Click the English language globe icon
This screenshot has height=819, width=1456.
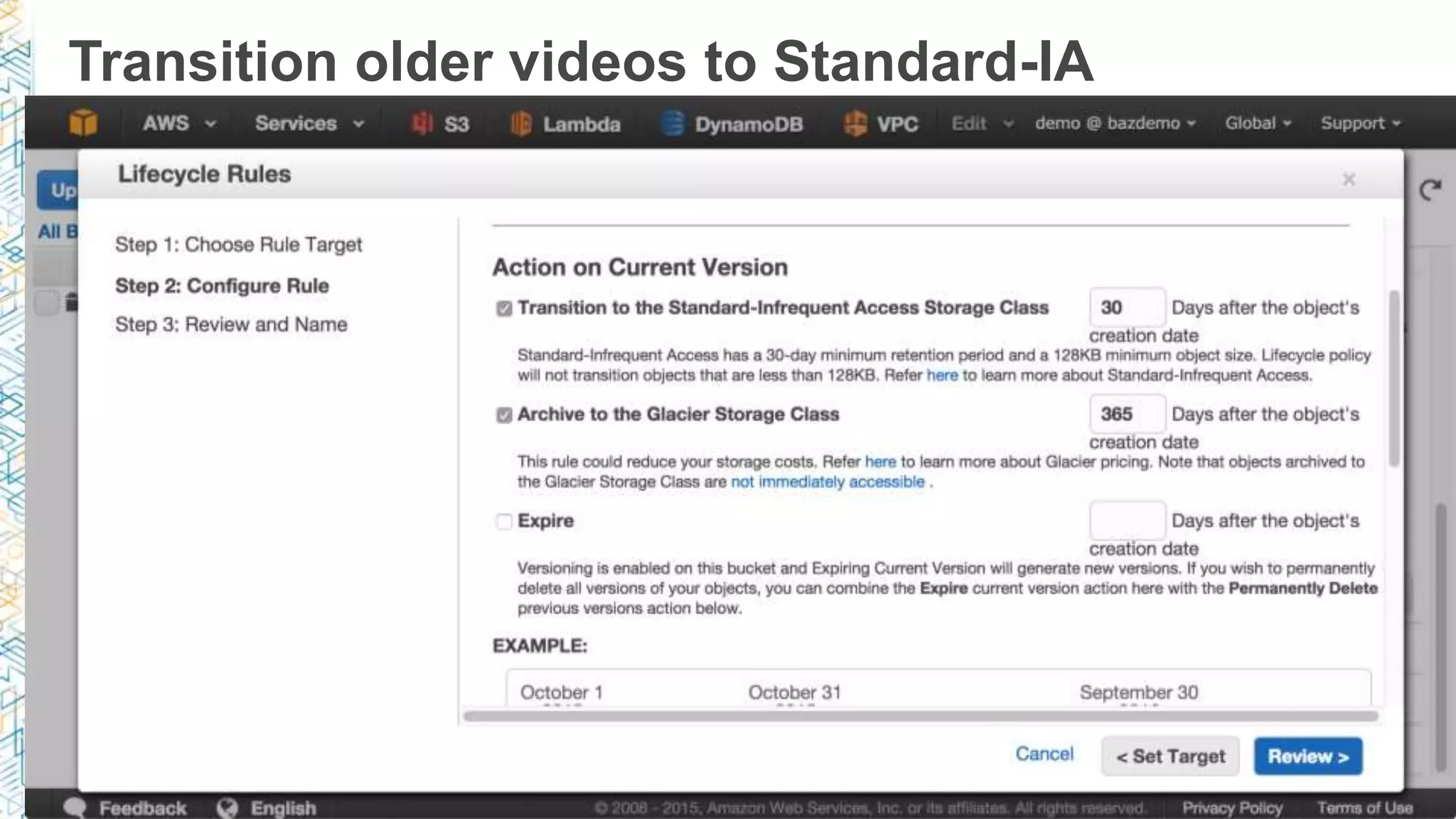coord(227,808)
